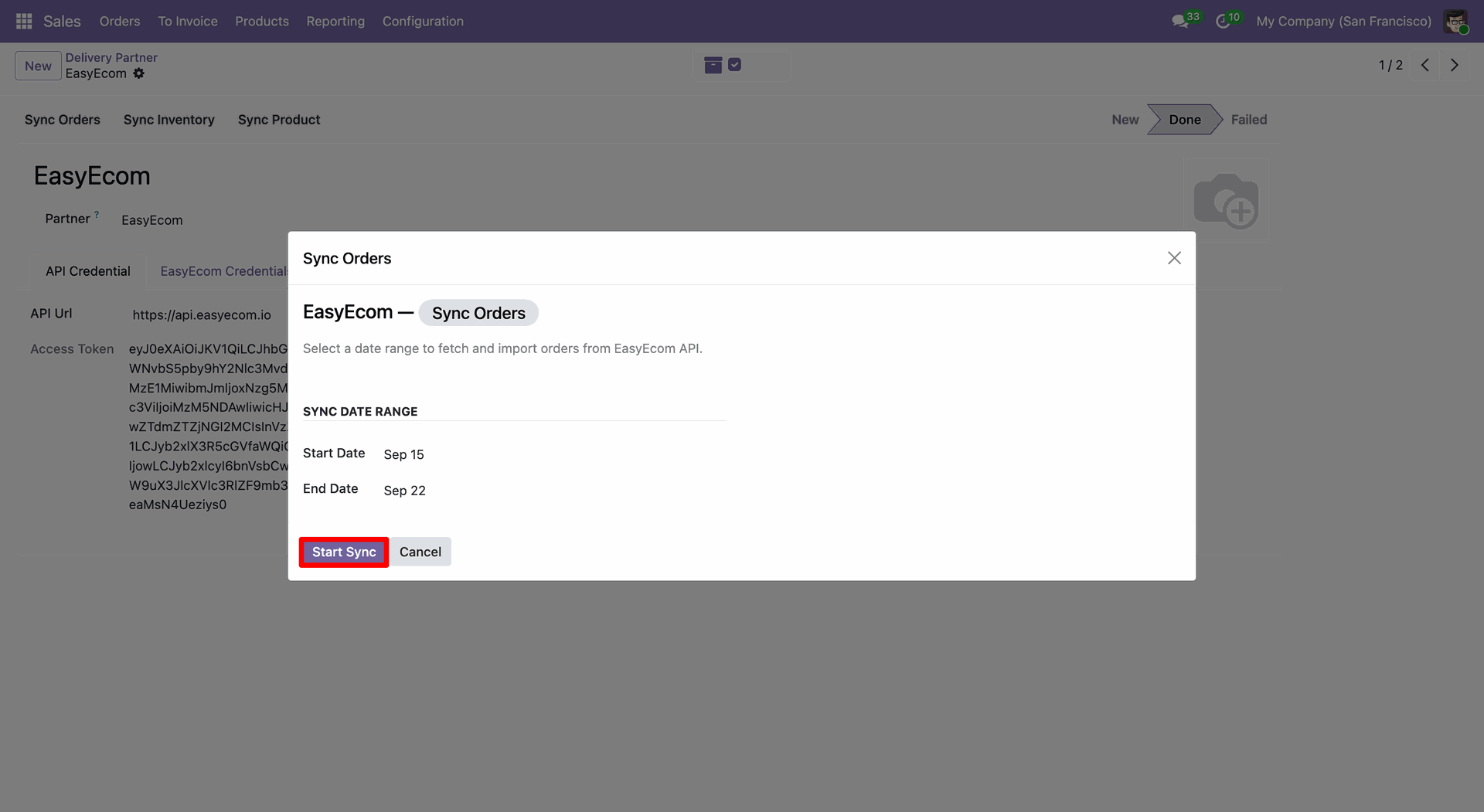This screenshot has width=1484, height=812.
Task: Click the user avatar picture
Action: tap(1455, 21)
